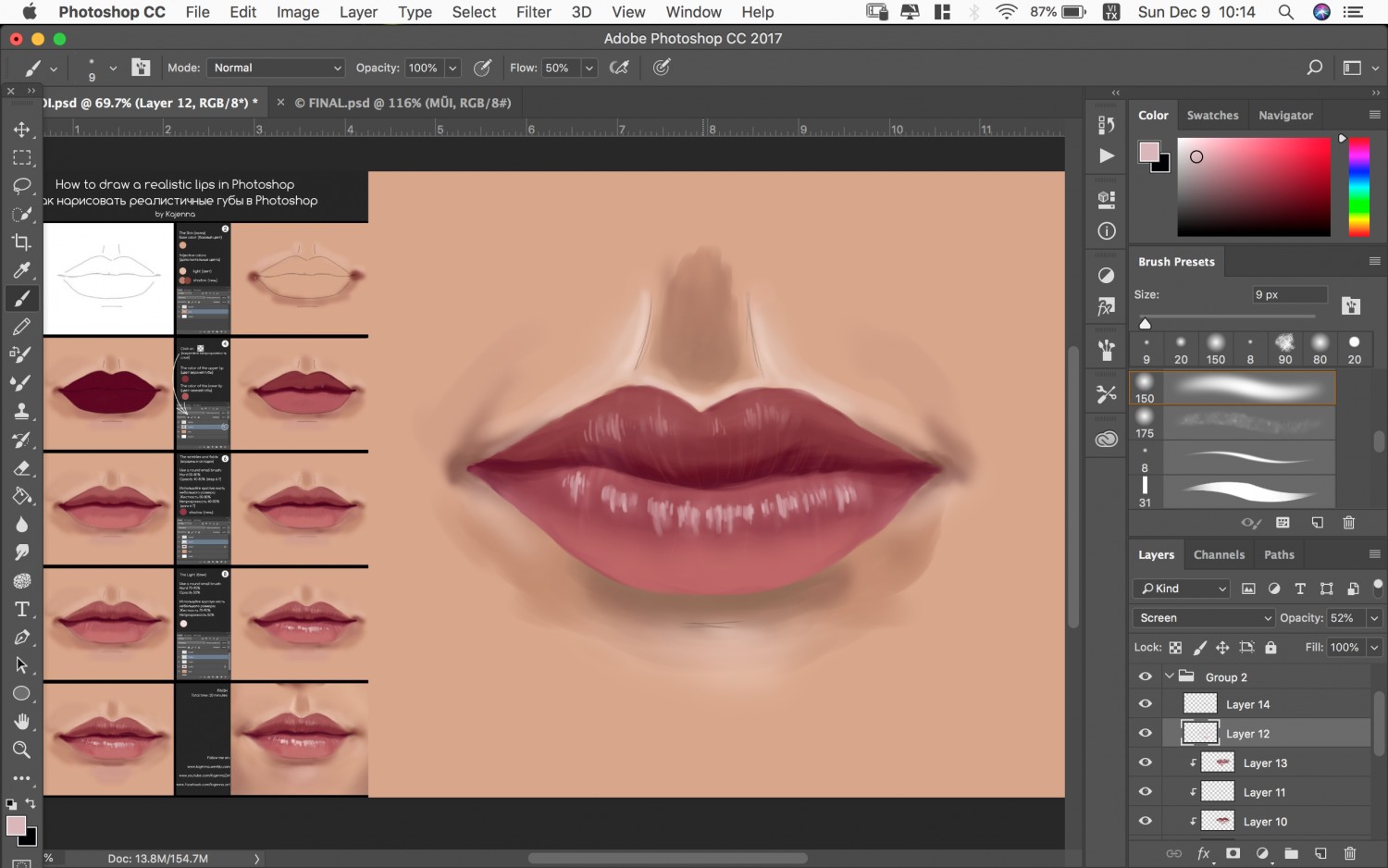Image resolution: width=1388 pixels, height=868 pixels.
Task: Open the Kind layer filter dropdown
Action: (x=1182, y=589)
